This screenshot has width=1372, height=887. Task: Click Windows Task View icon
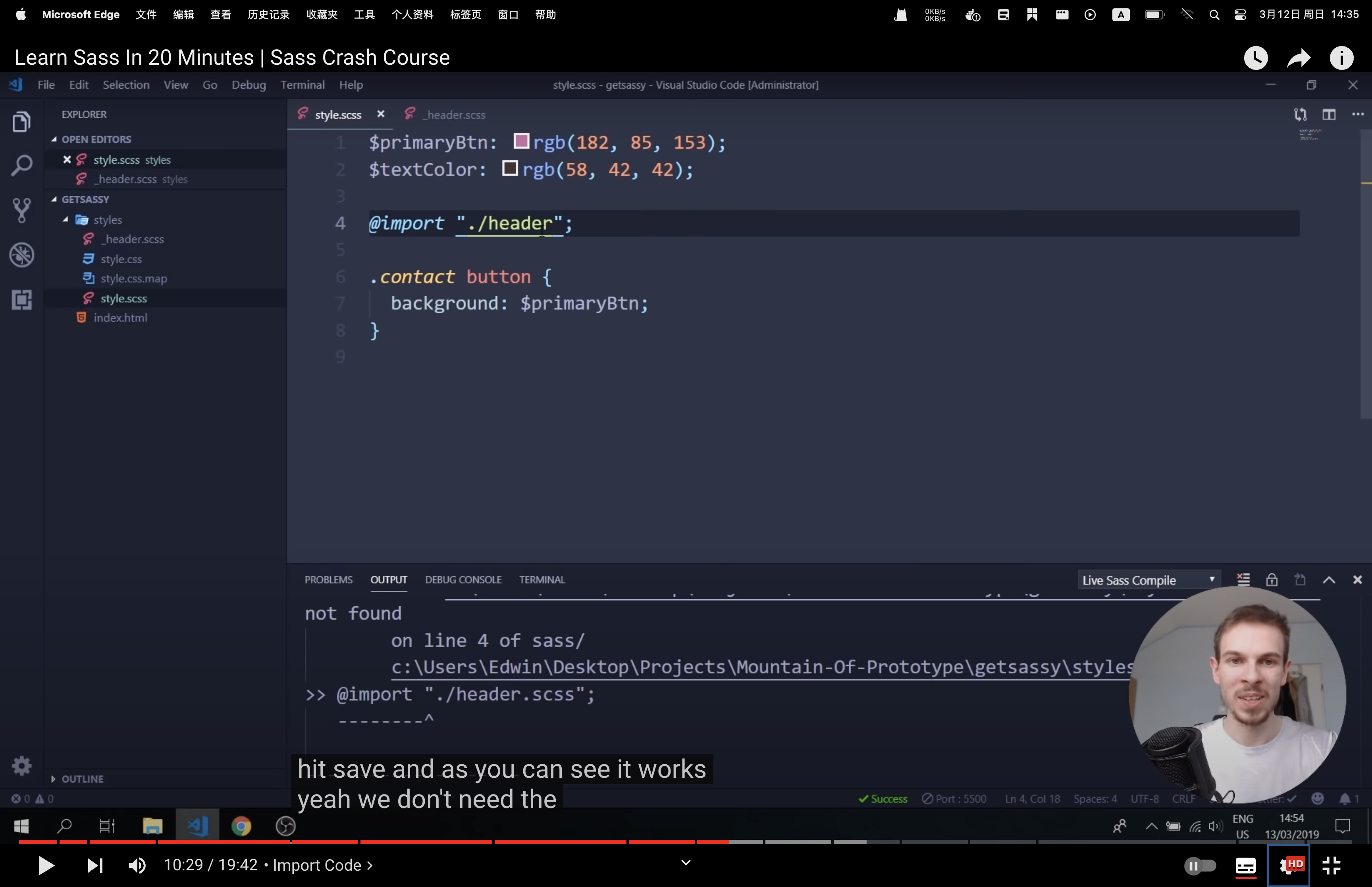tap(107, 827)
